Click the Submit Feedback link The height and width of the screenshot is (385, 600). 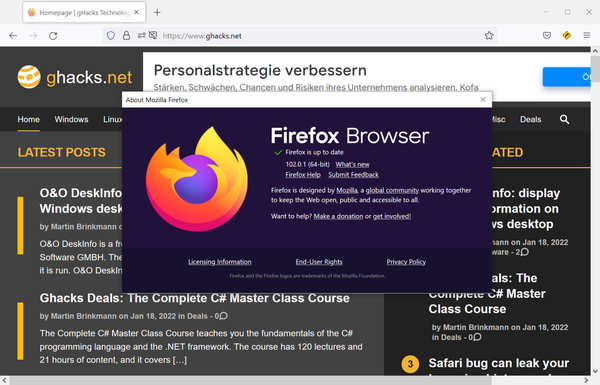[x=354, y=175]
